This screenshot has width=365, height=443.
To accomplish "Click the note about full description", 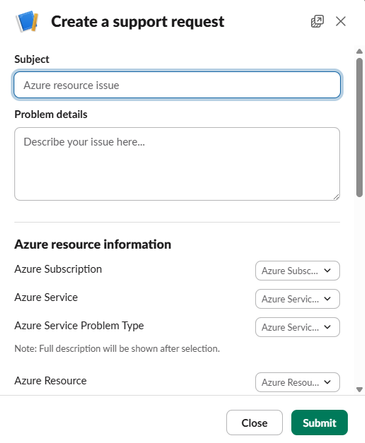I will pos(117,349).
